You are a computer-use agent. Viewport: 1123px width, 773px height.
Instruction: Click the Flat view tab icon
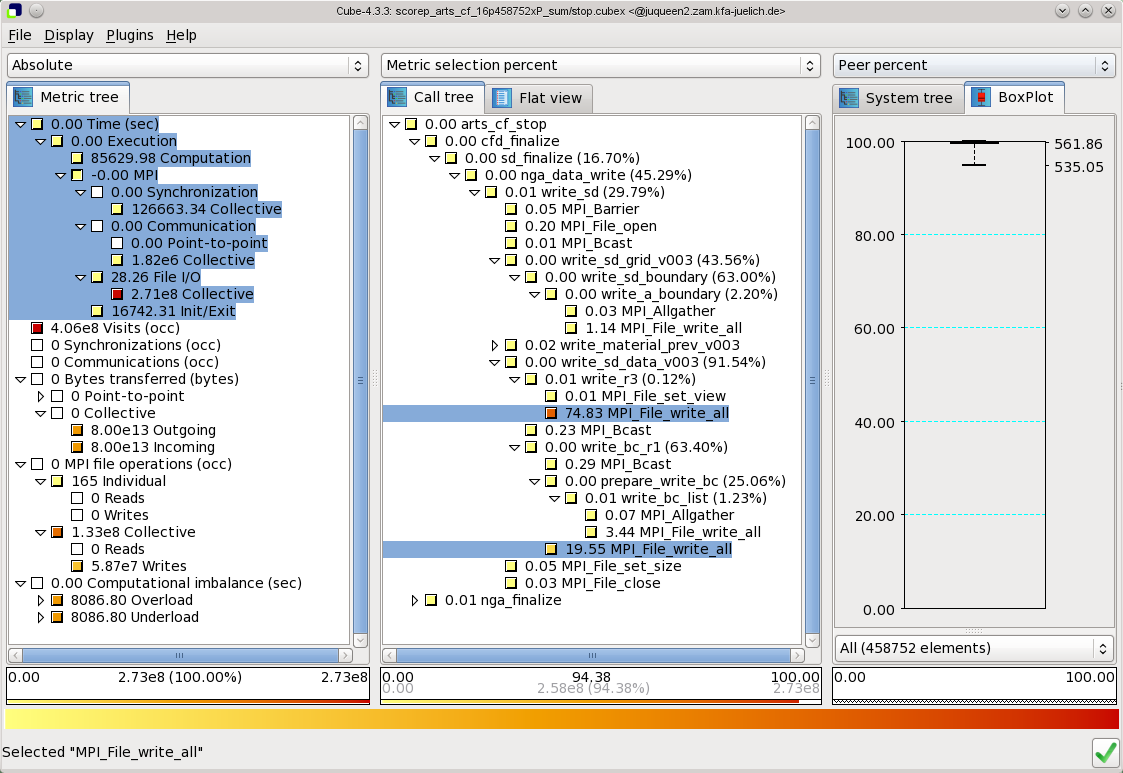click(x=503, y=98)
